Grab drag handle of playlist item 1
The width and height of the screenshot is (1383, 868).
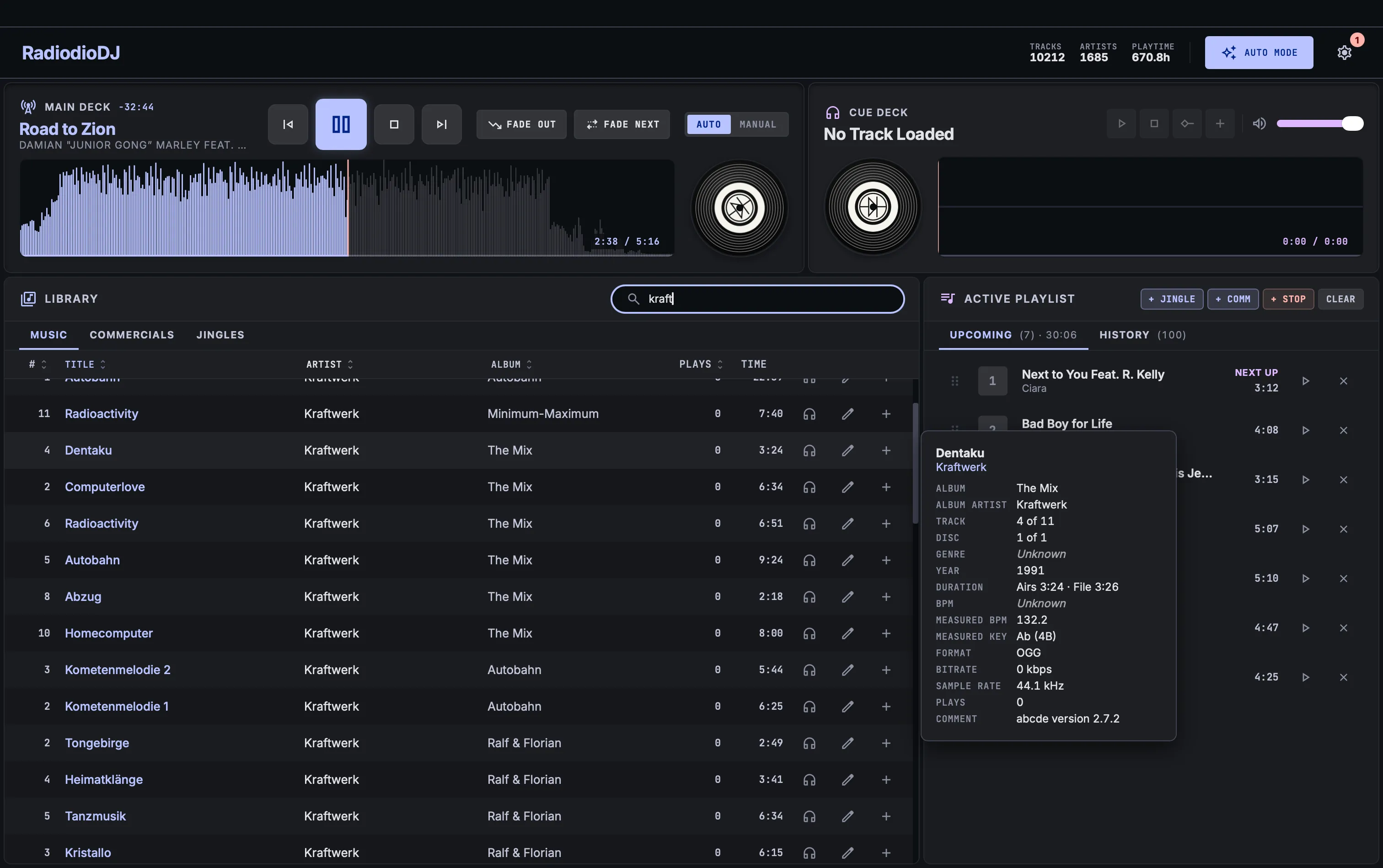click(955, 381)
